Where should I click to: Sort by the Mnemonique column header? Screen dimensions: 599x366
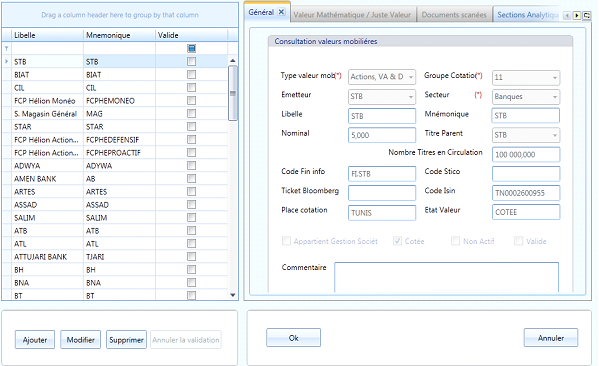(119, 35)
